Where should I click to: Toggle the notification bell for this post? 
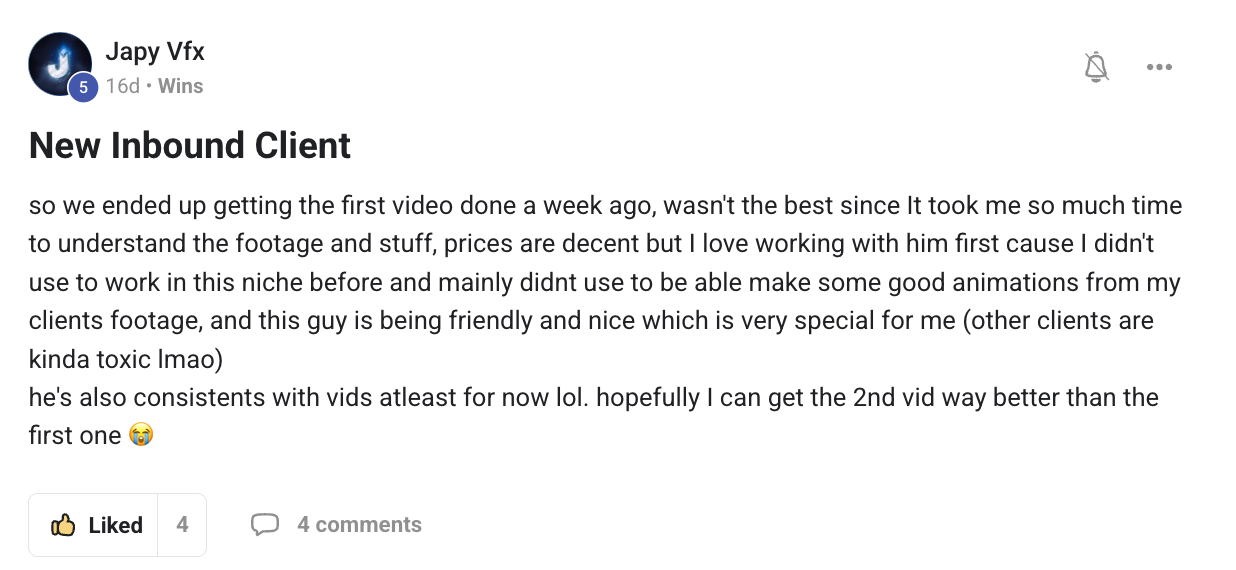pos(1097,67)
